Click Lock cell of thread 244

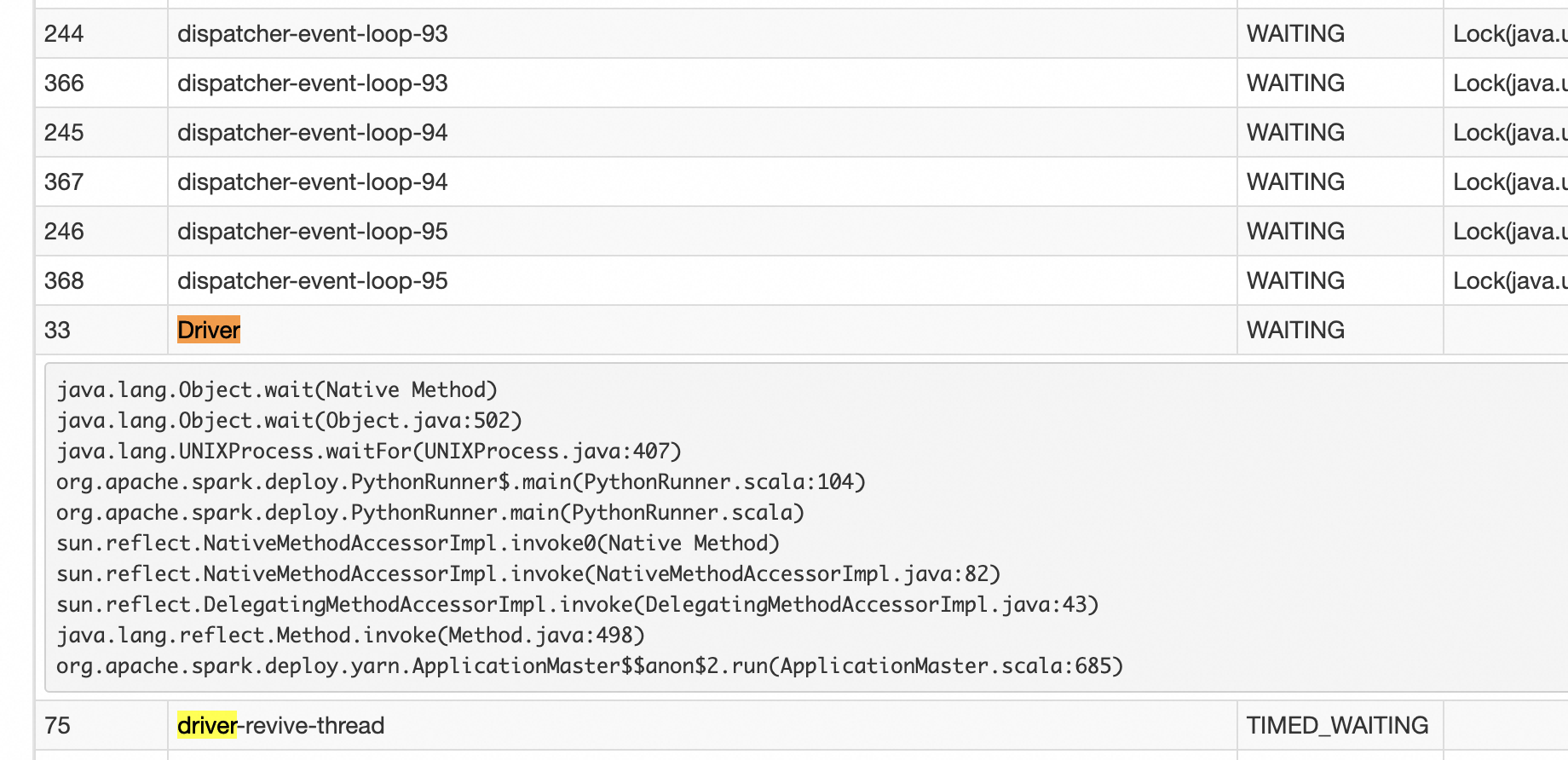[x=1506, y=33]
